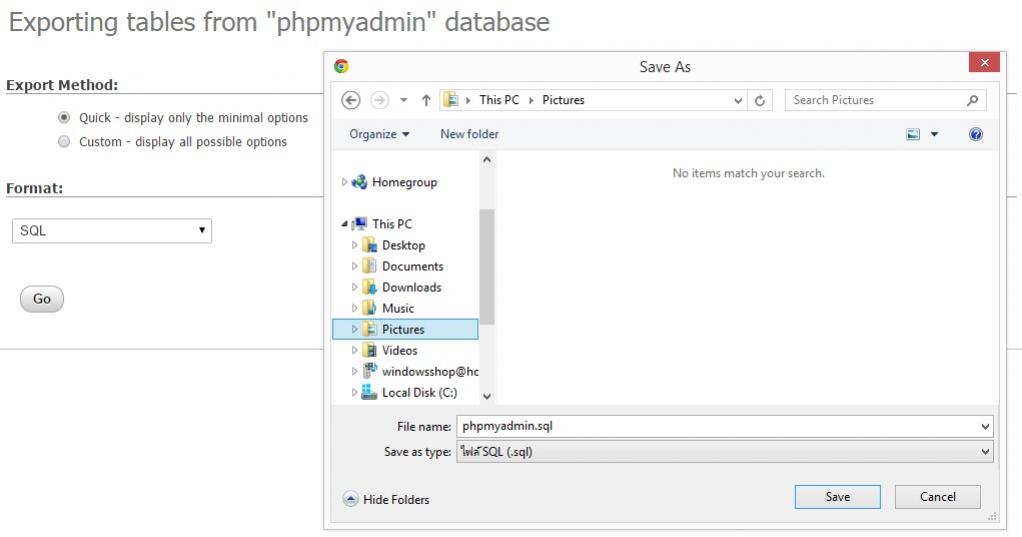Select 'This PC' in address breadcrumb

499,100
